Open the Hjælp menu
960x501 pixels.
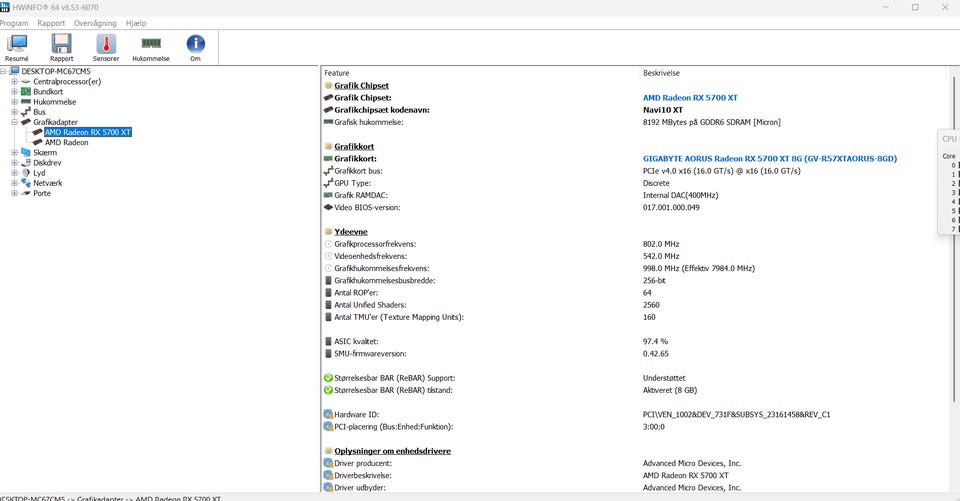(x=136, y=23)
